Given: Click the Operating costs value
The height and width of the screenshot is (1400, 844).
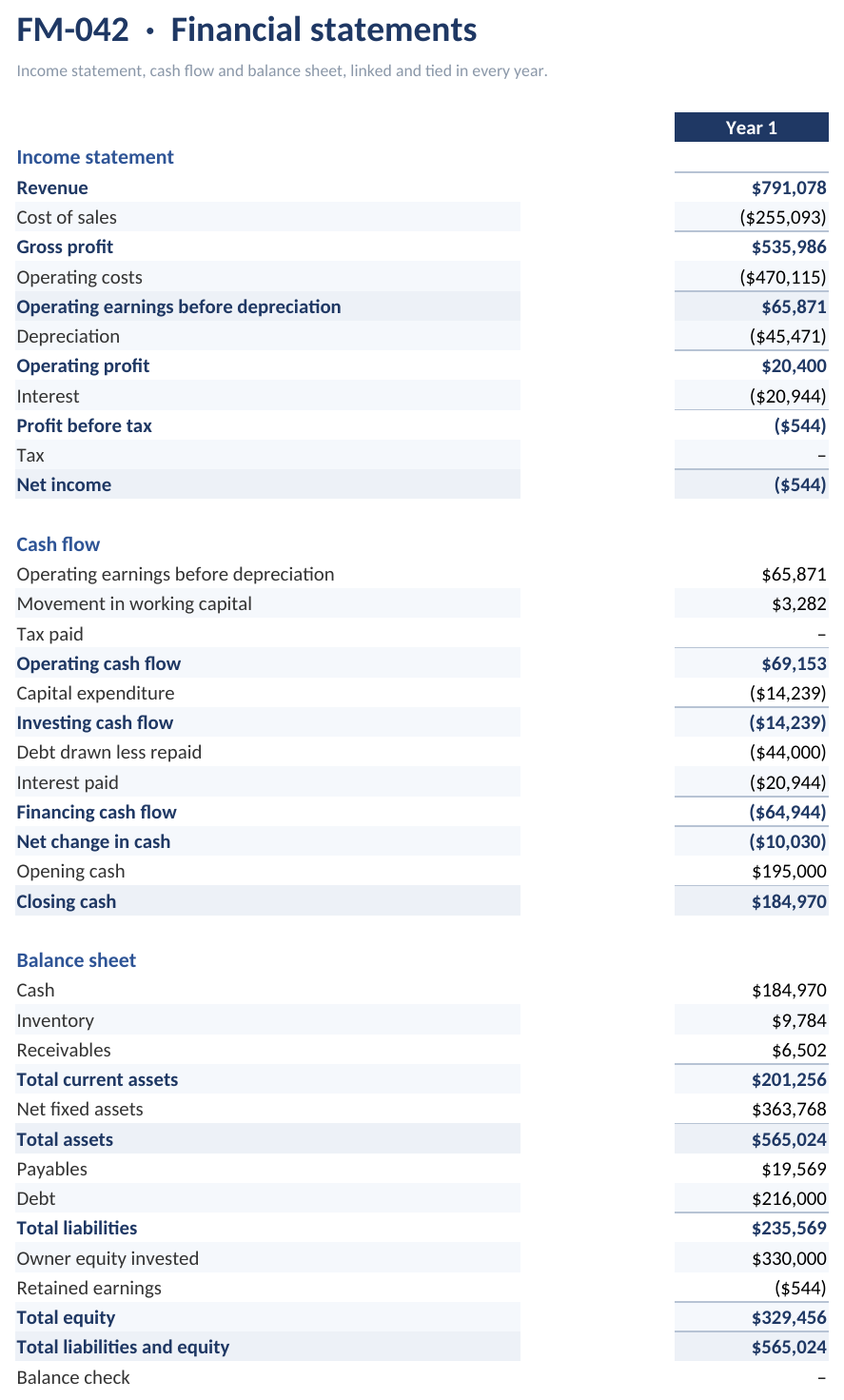Looking at the screenshot, I should [x=783, y=277].
